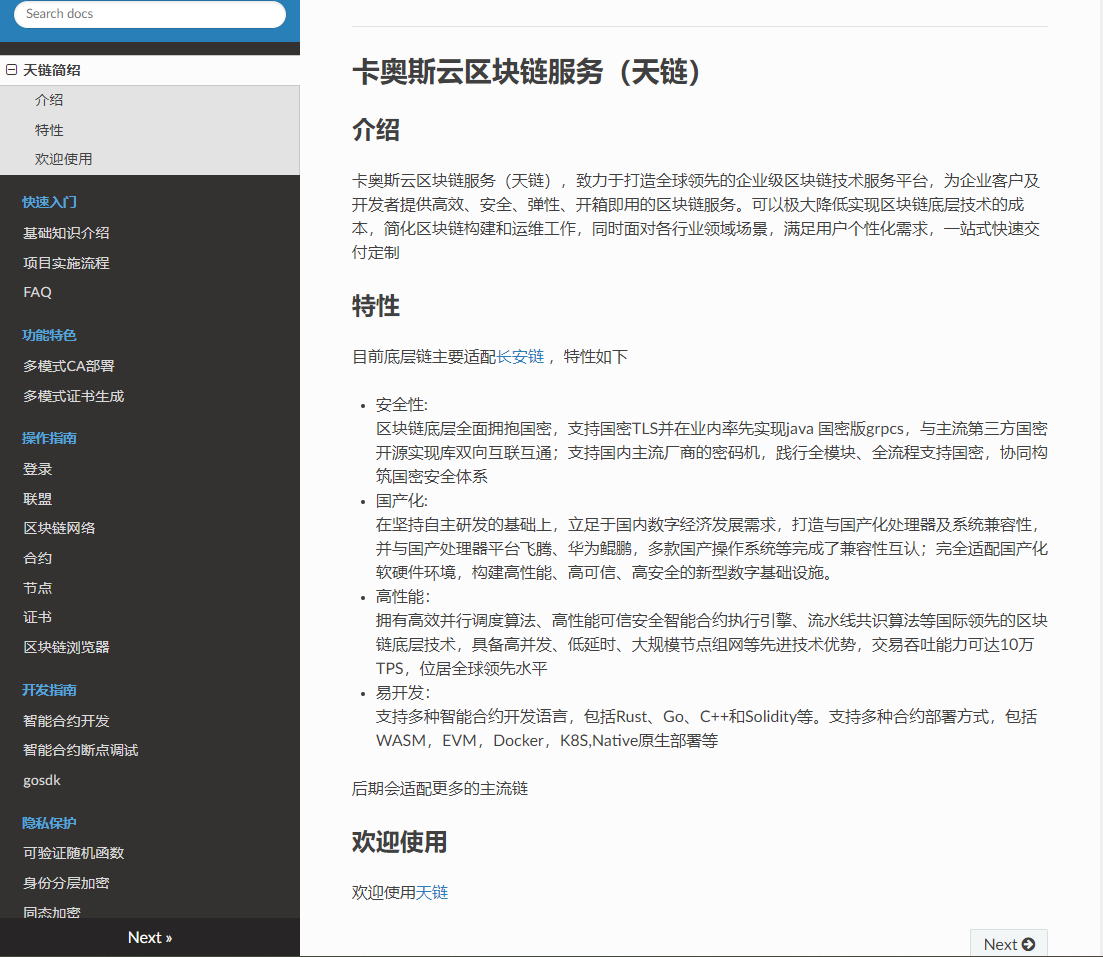Viewport: 1103px width, 957px height.
Task: Click the 开发指南 section caption
Action: pyautogui.click(x=49, y=690)
